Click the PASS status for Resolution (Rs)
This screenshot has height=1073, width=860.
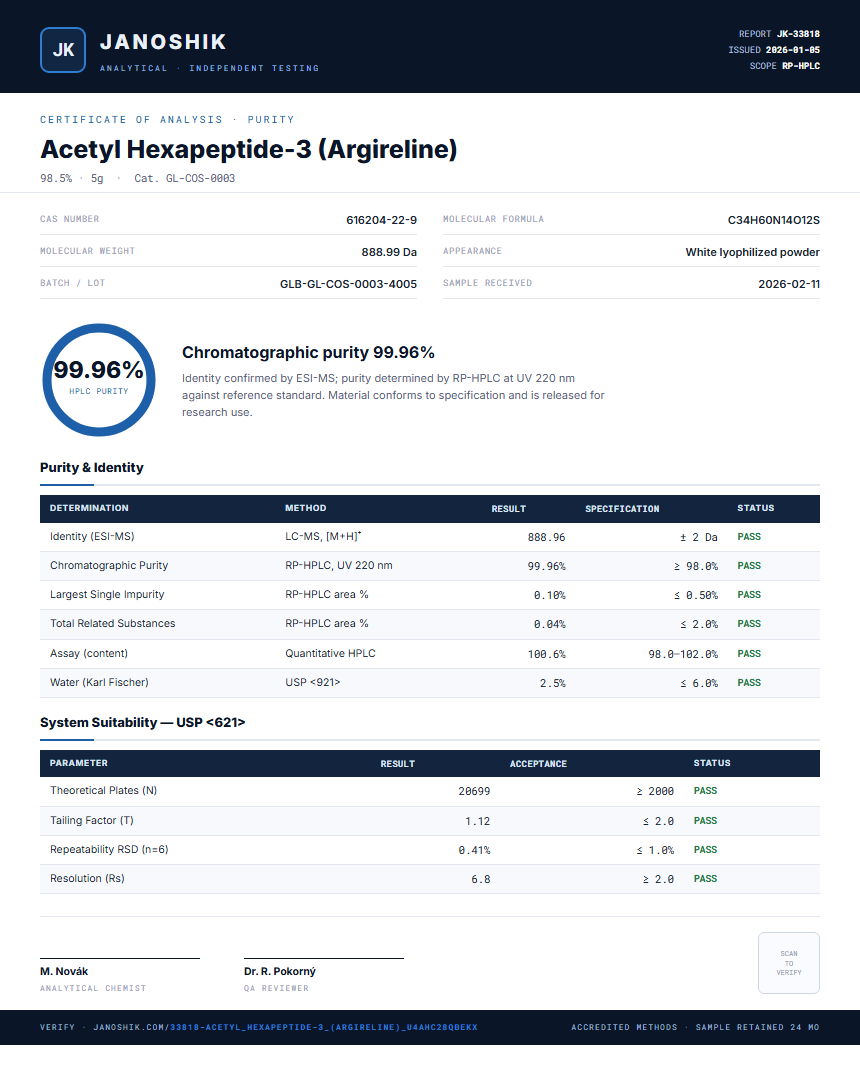[x=705, y=879]
